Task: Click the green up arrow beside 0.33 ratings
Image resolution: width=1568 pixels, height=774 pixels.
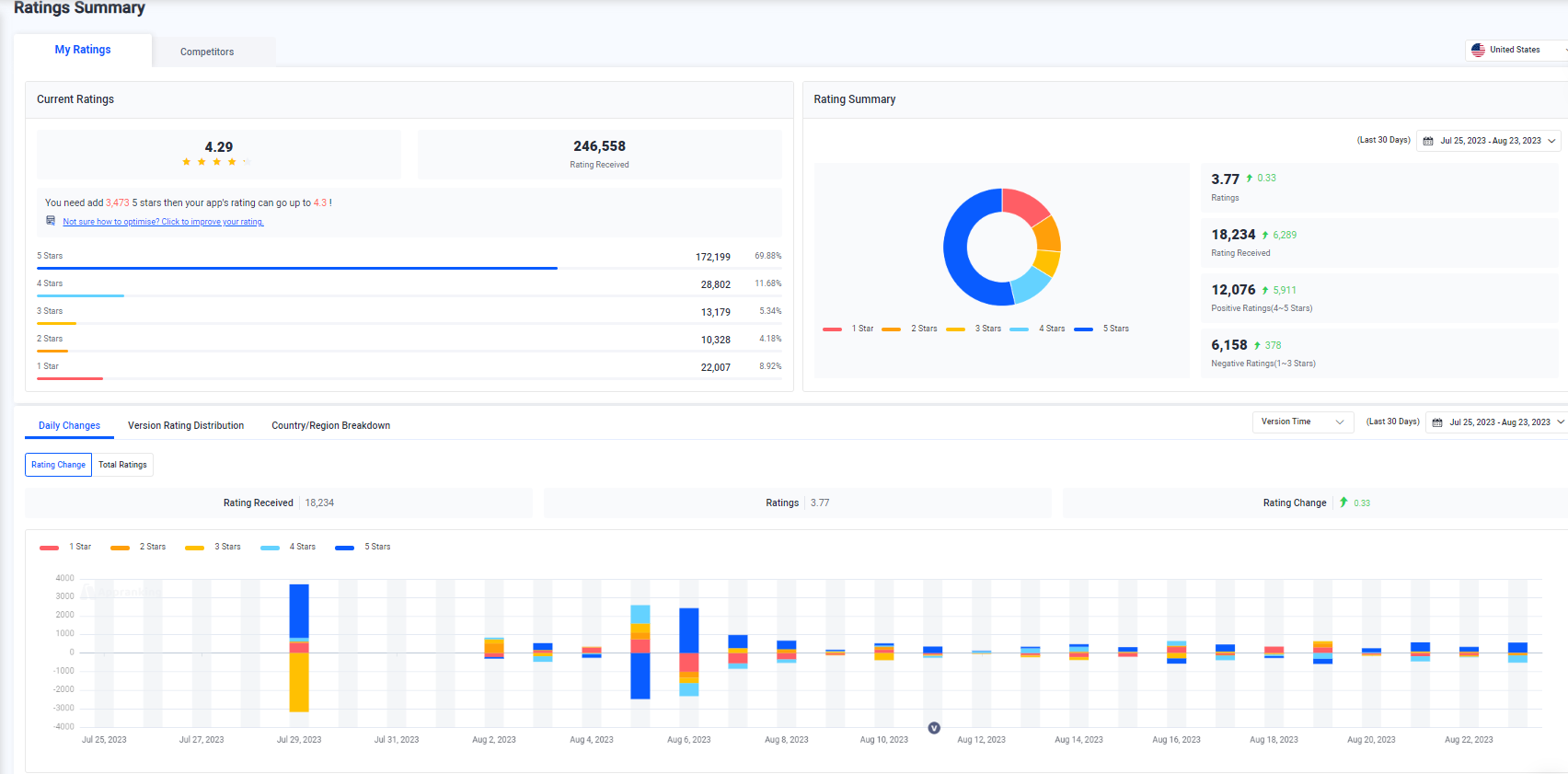Action: point(1250,179)
